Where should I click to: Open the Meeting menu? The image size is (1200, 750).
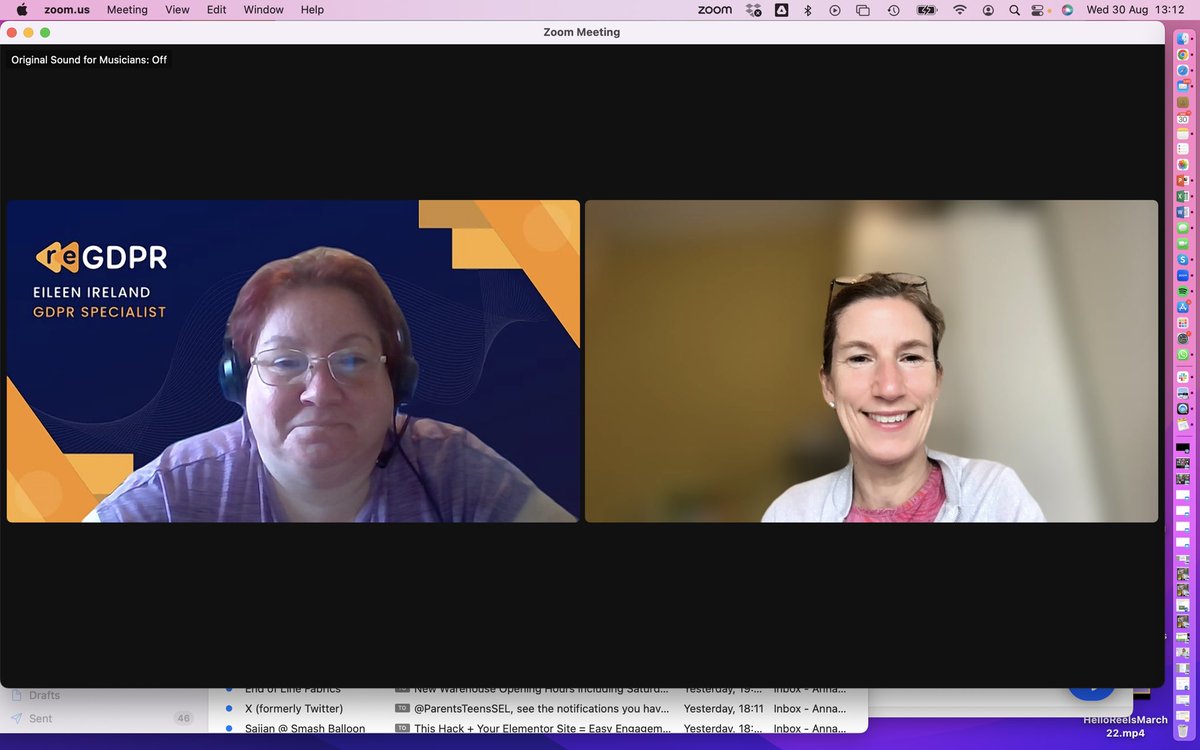(x=127, y=10)
